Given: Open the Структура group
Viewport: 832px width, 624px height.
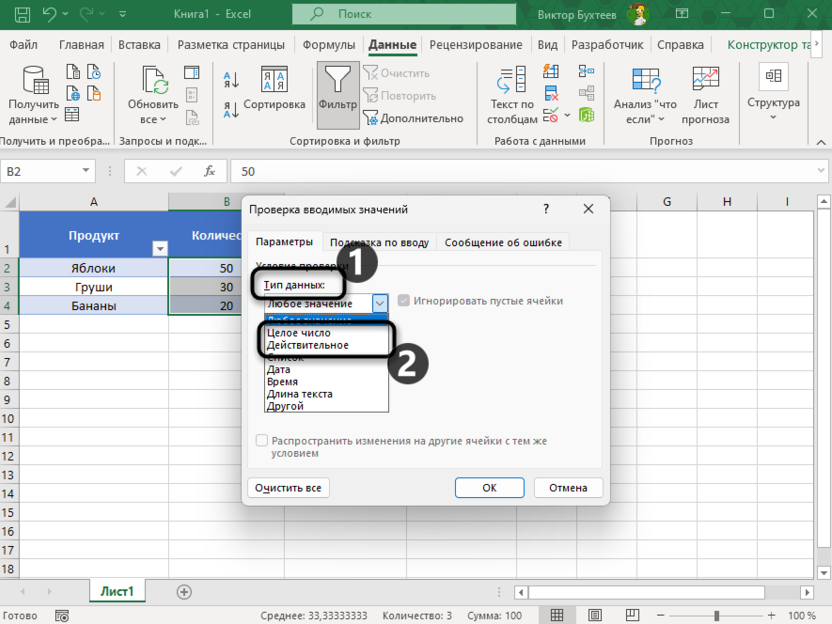Looking at the screenshot, I should (773, 93).
